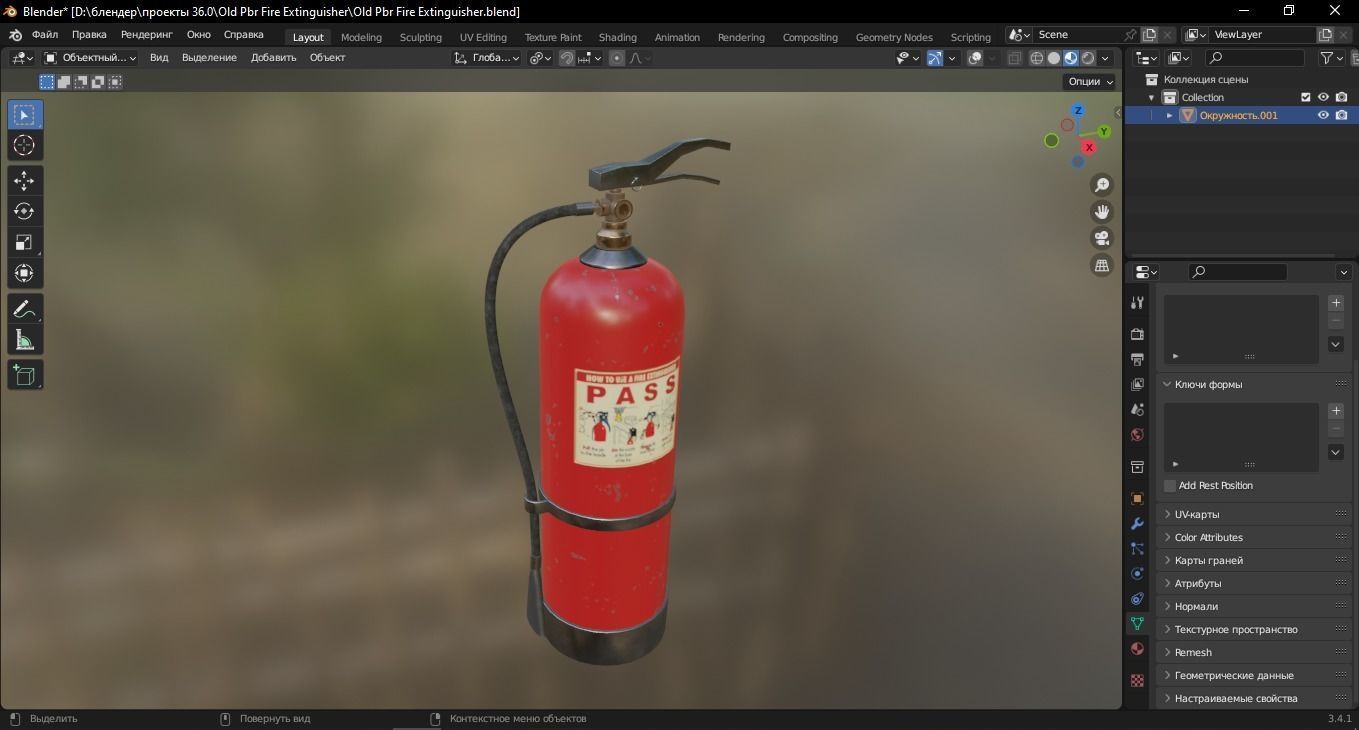Viewport: 1359px width, 730px height.
Task: Open the Рендеринг menu
Action: (146, 34)
